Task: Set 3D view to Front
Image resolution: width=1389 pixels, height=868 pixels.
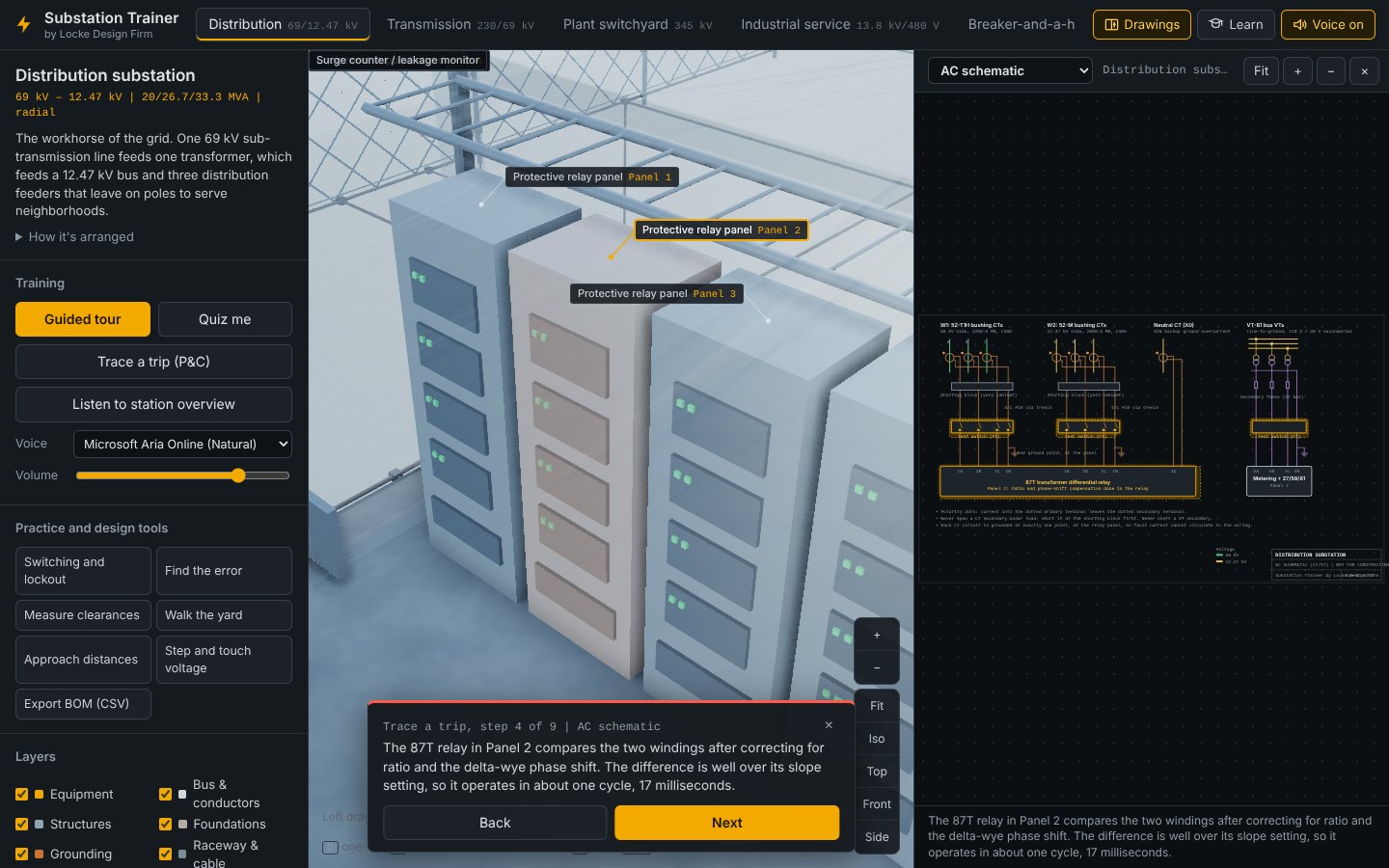Action: coord(877,804)
